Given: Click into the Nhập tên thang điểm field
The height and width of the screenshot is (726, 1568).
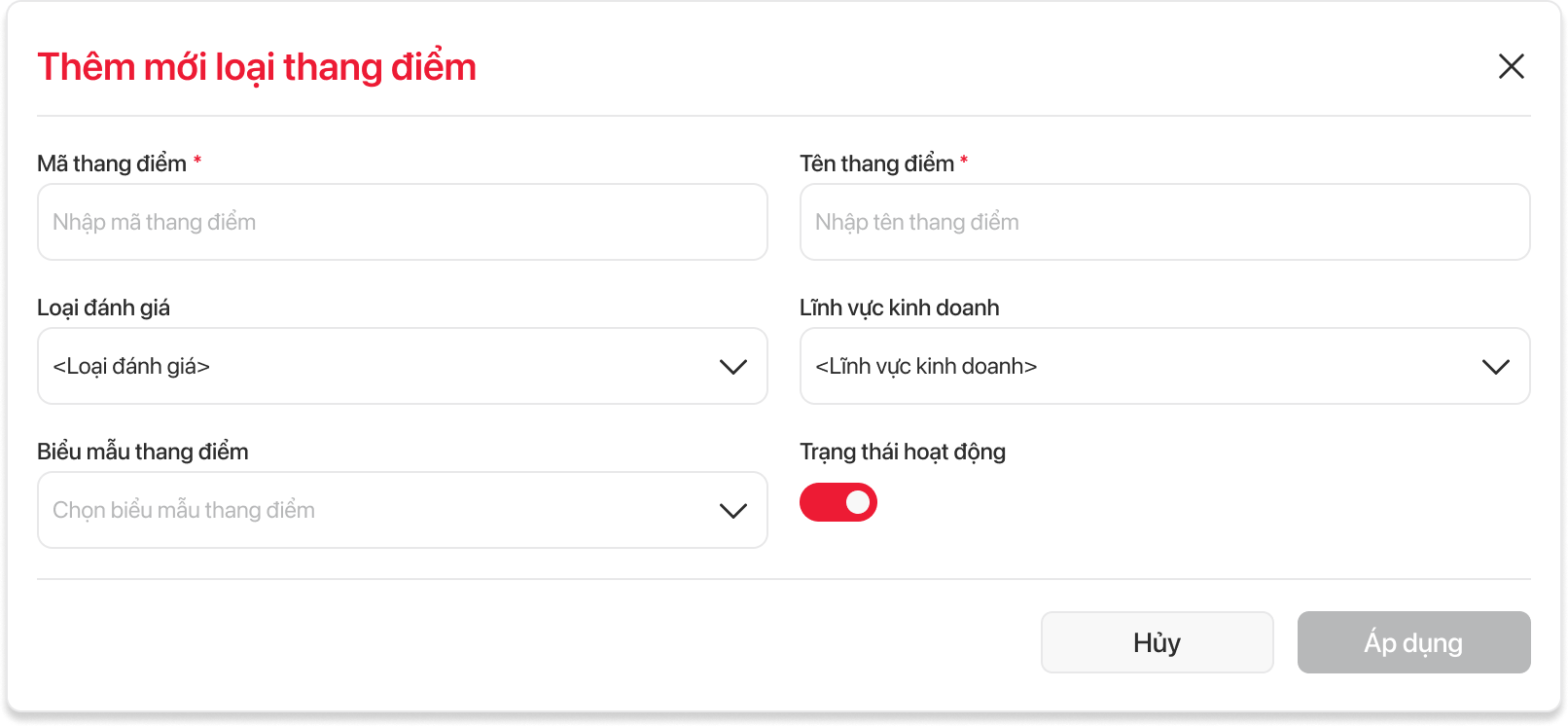Looking at the screenshot, I should point(1164,222).
